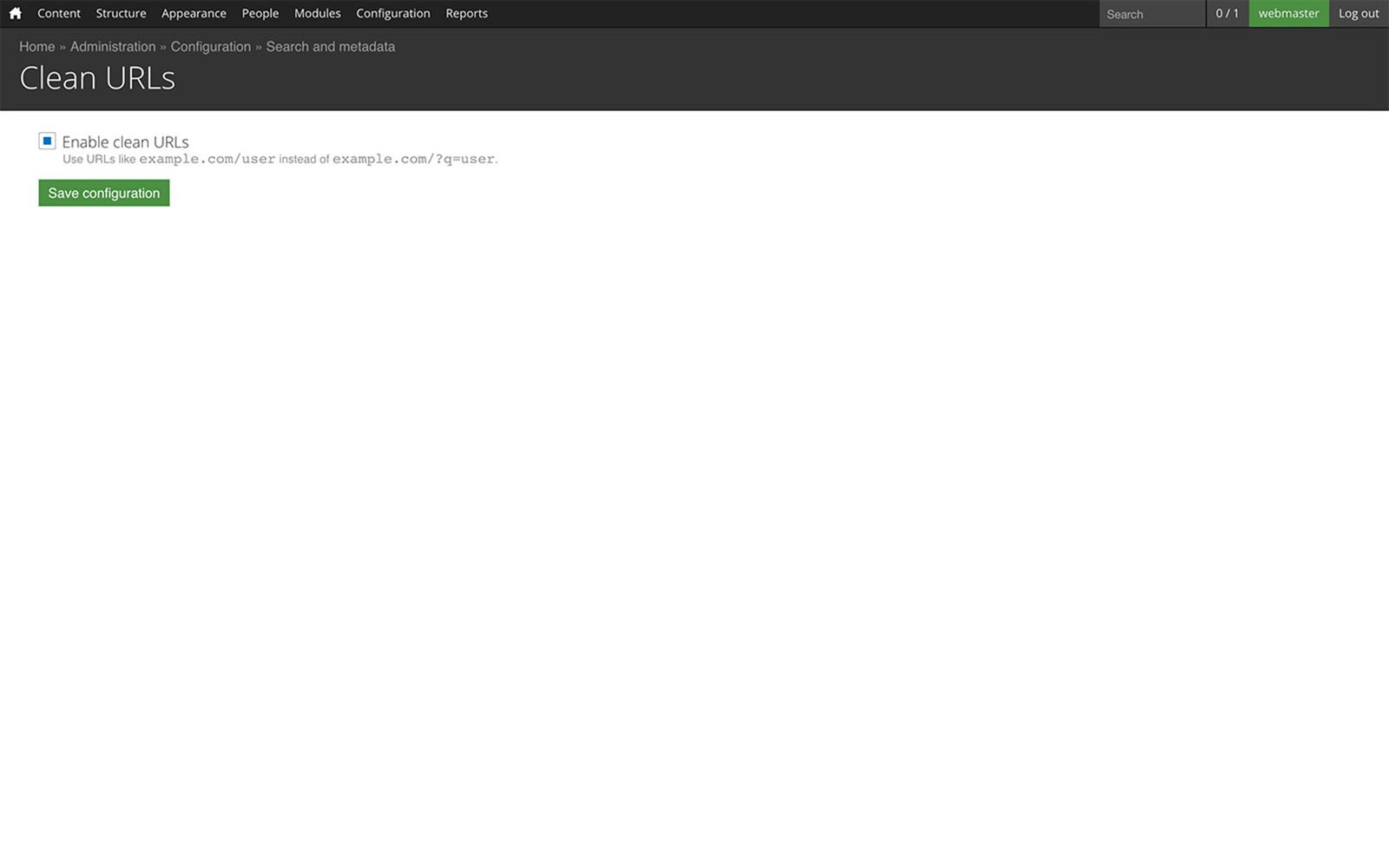Open the Appearance menu
Image resolution: width=1389 pixels, height=868 pixels.
click(194, 13)
